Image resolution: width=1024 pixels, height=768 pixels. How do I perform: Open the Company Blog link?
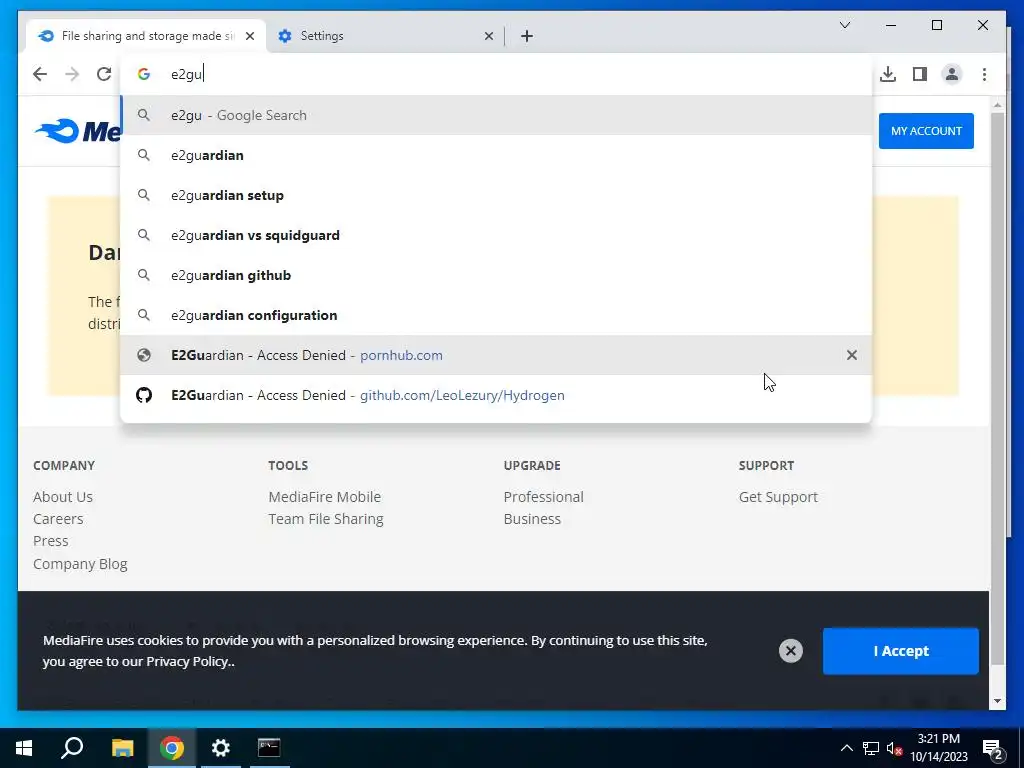(80, 564)
